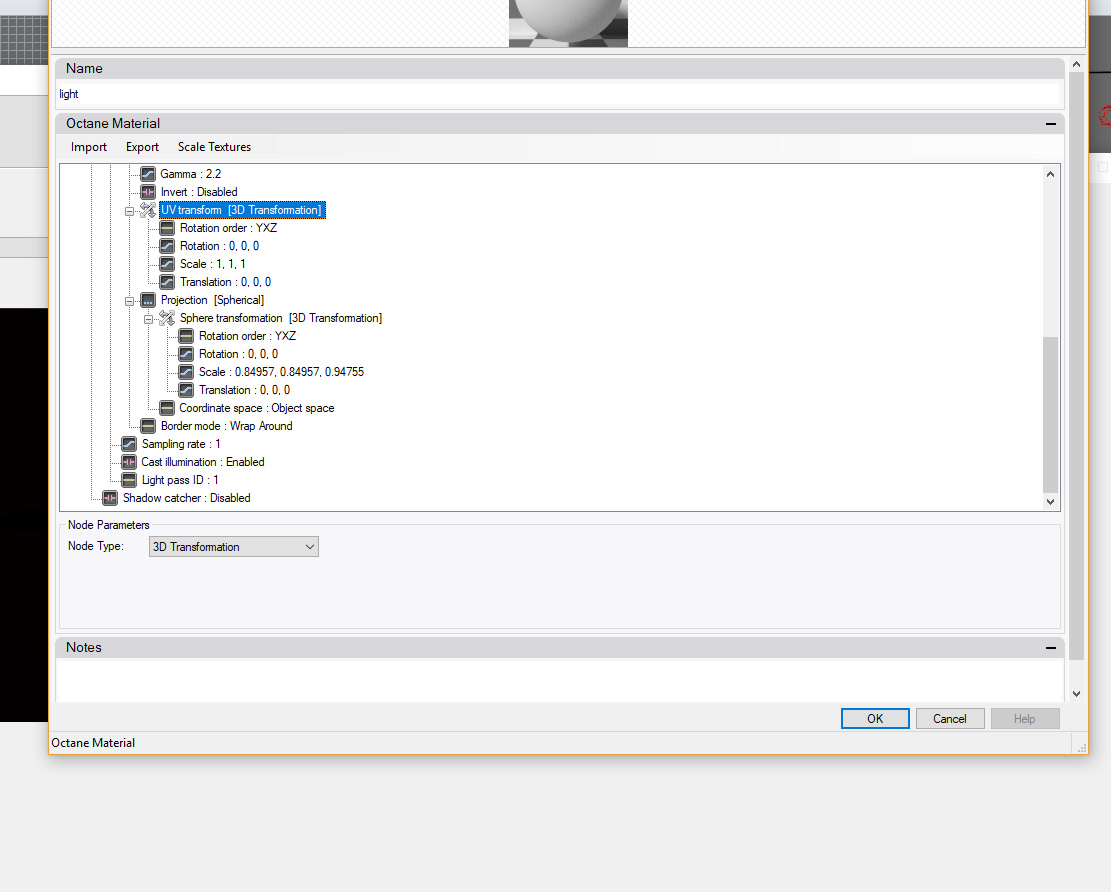
Task: Click the Cast illumination node icon
Action: click(x=128, y=462)
